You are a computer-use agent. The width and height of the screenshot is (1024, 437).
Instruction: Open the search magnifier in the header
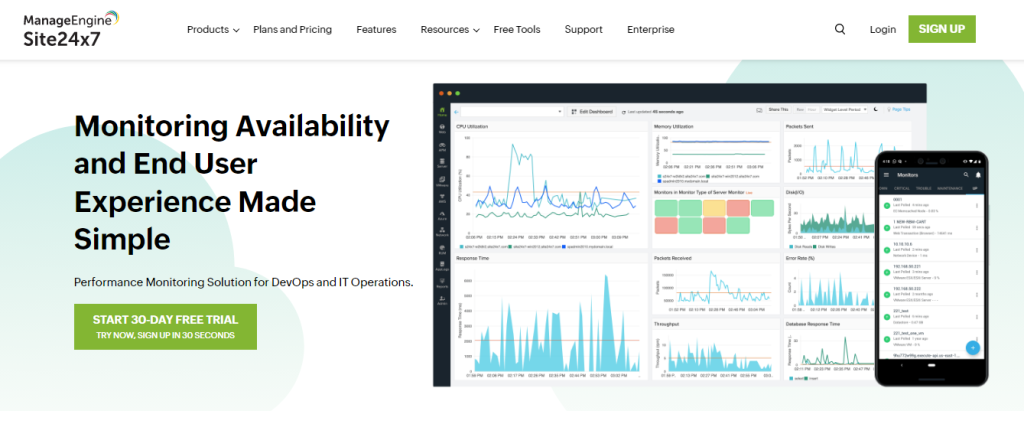[x=840, y=29]
